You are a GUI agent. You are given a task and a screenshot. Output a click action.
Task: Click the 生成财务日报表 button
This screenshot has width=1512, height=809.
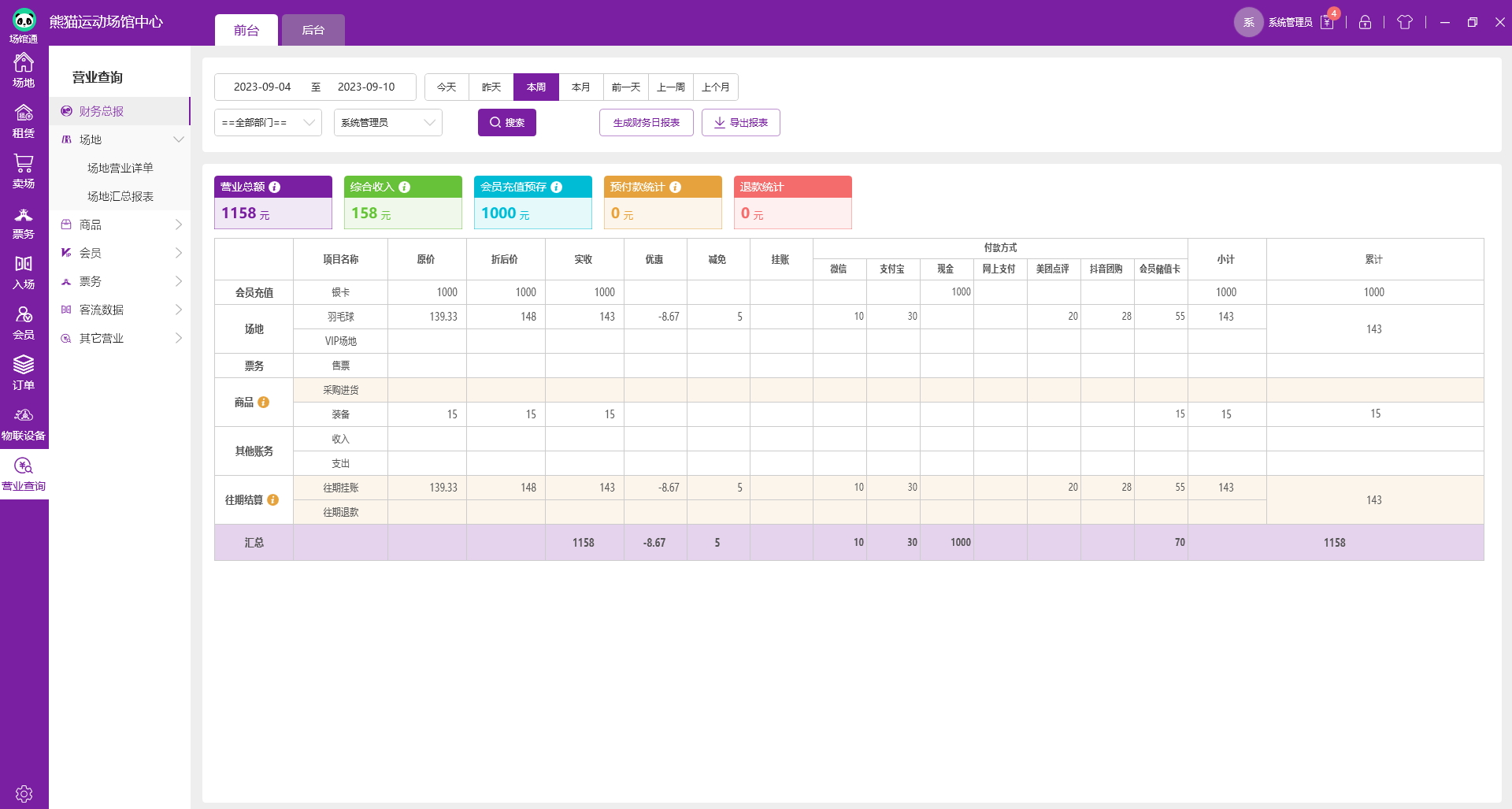coord(646,123)
